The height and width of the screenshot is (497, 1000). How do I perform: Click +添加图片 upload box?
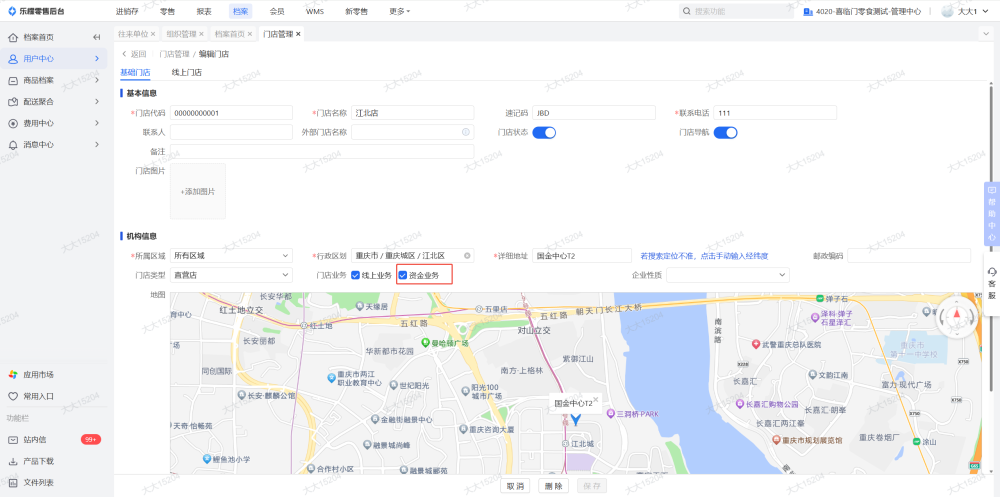coord(198,191)
